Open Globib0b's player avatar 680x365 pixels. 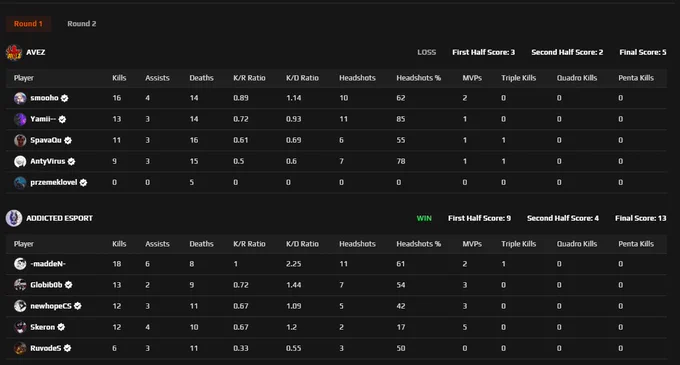(x=20, y=285)
